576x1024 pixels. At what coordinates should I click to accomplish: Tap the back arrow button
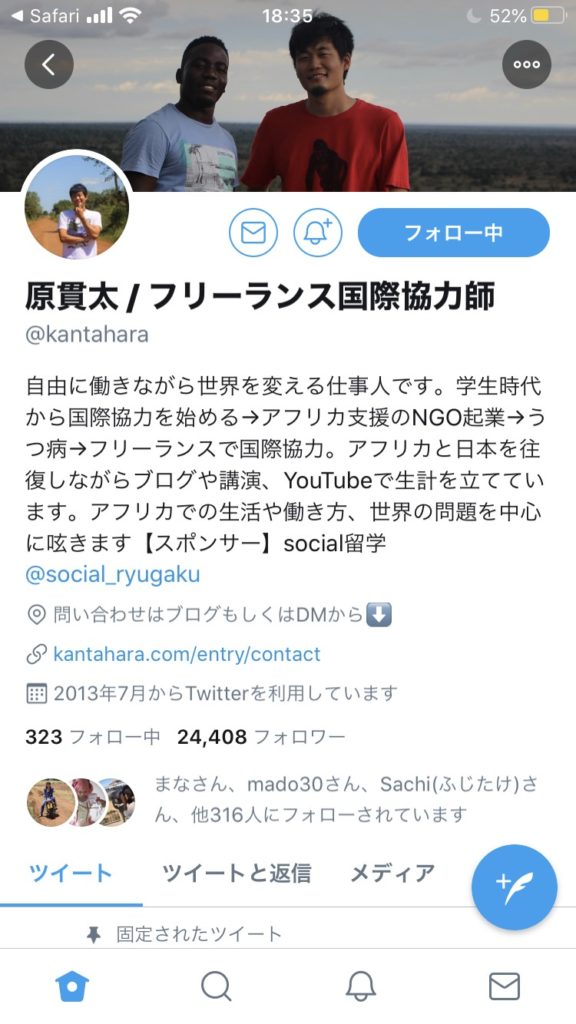49,64
